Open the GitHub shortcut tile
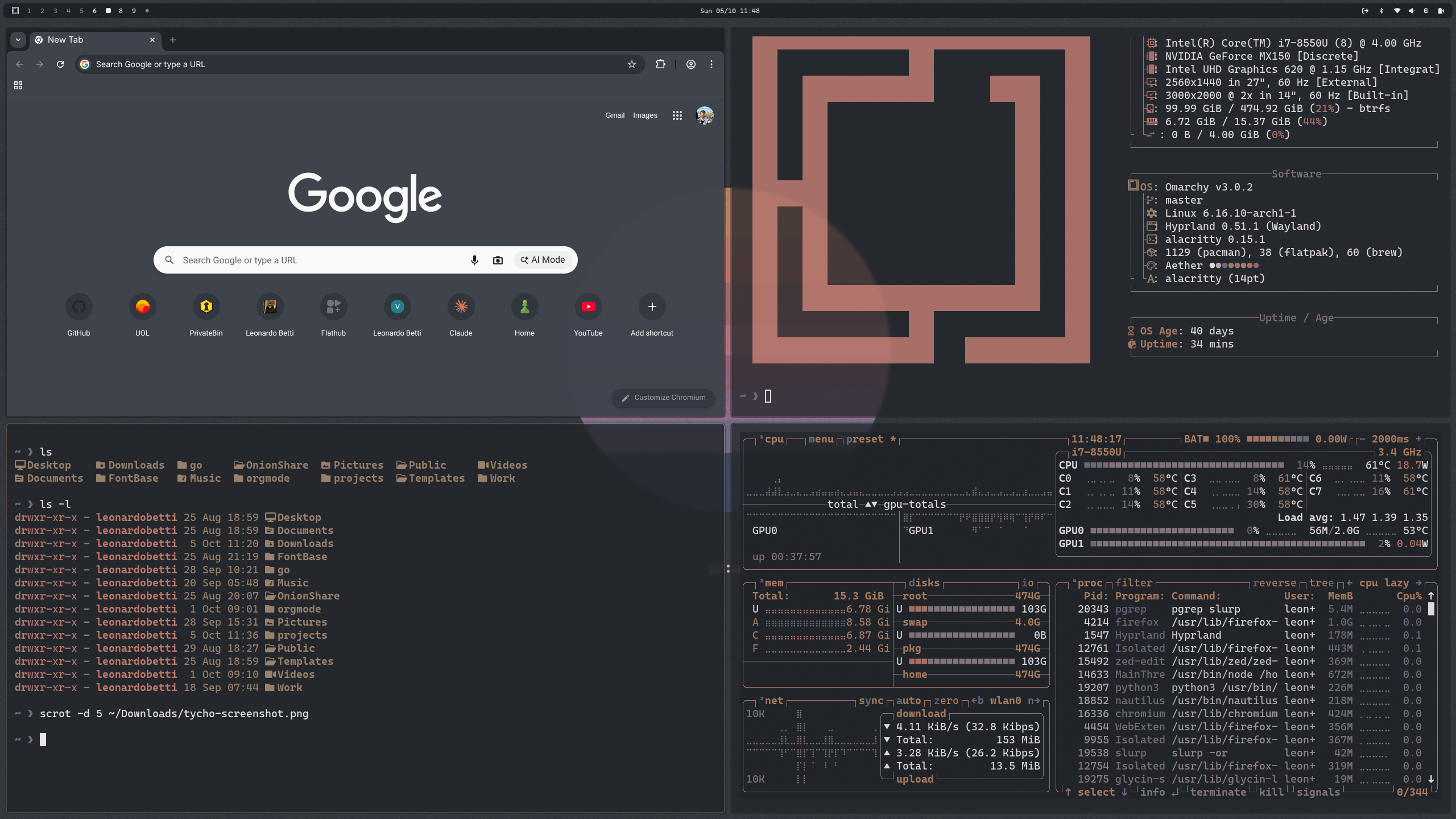 (78, 307)
